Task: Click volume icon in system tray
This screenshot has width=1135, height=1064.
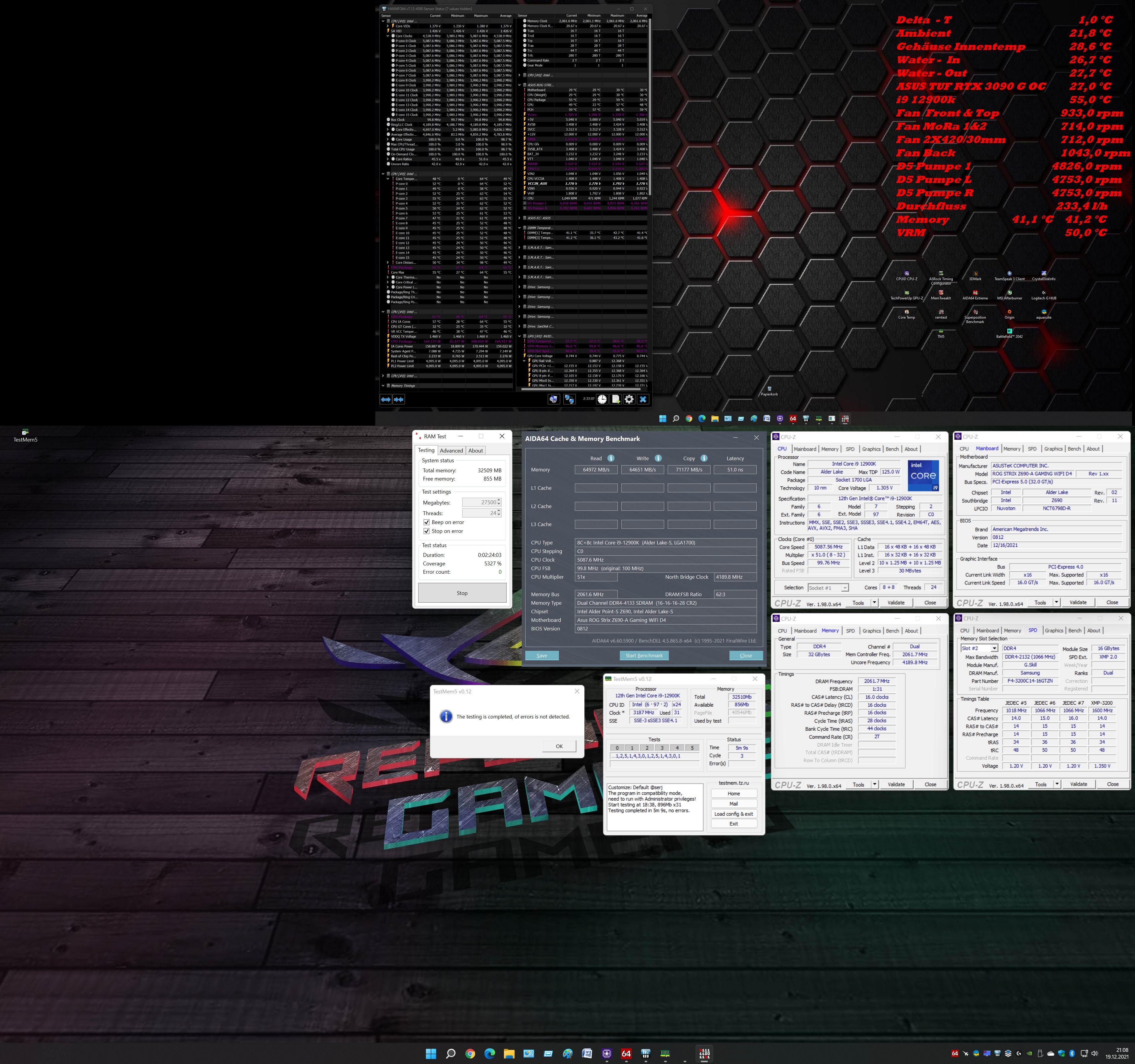Action: pos(1095,1053)
